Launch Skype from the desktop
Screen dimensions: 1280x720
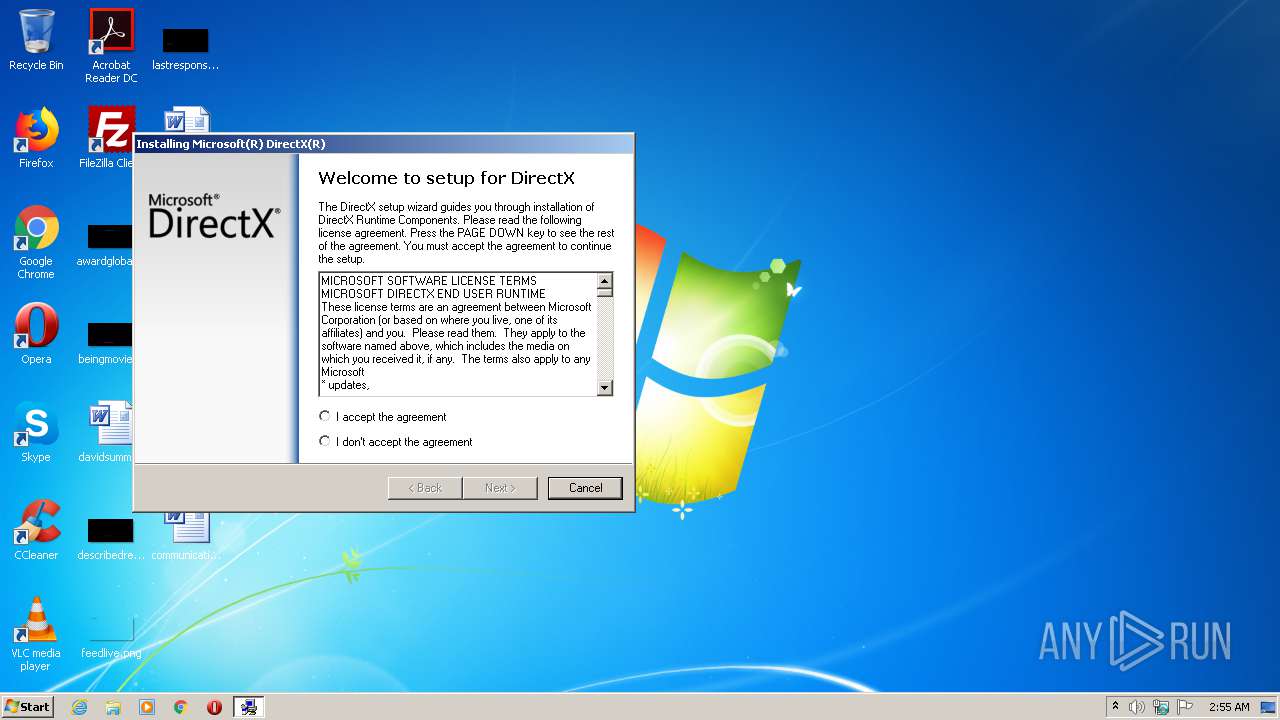36,432
